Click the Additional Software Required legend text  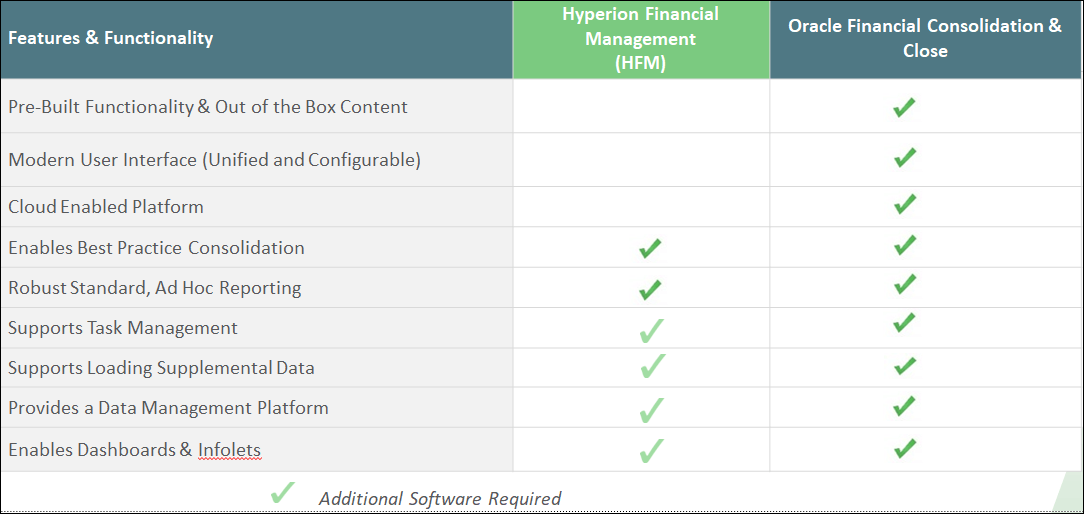coord(440,498)
